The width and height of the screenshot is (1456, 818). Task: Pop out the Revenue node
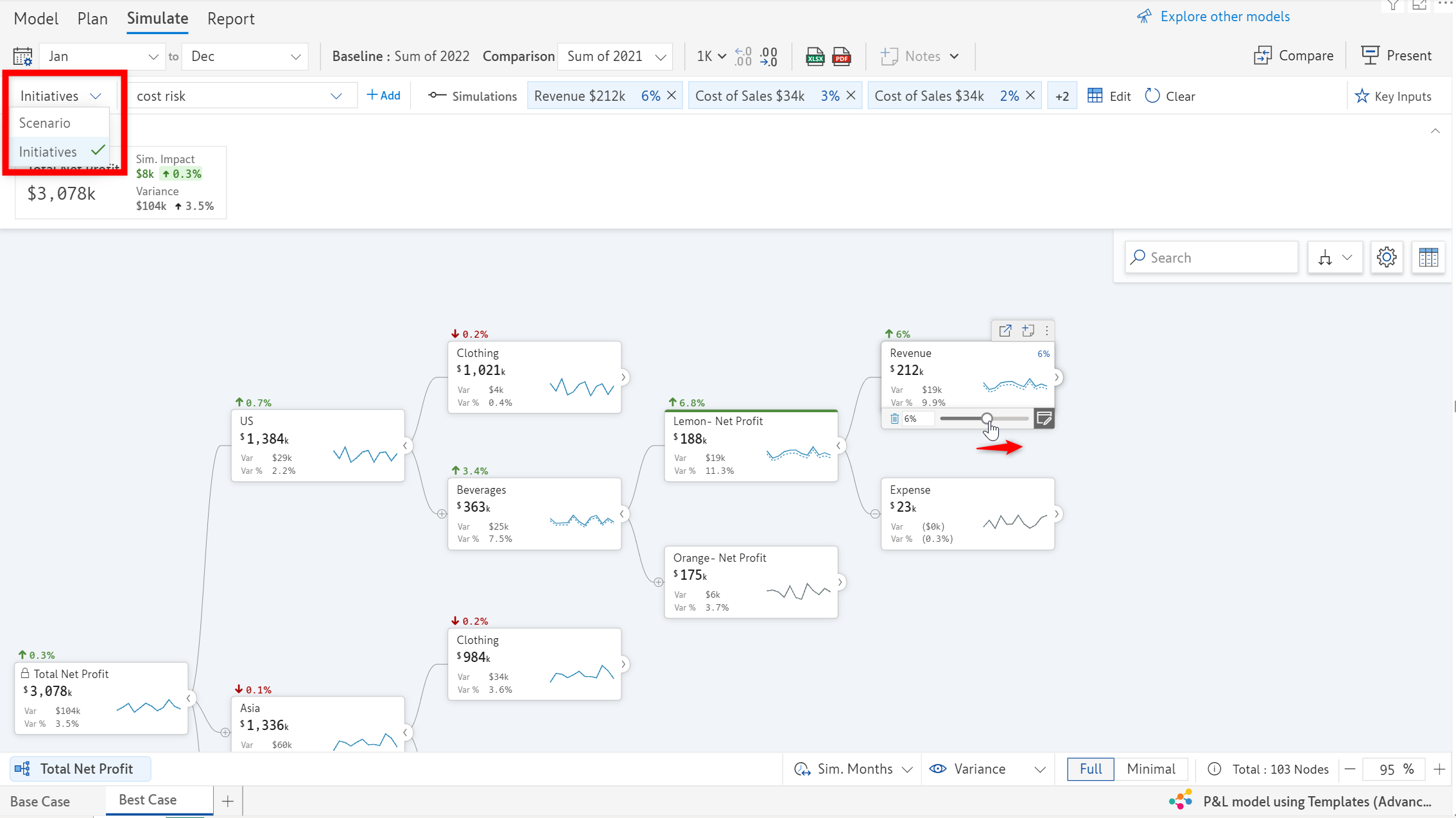[x=1005, y=331]
